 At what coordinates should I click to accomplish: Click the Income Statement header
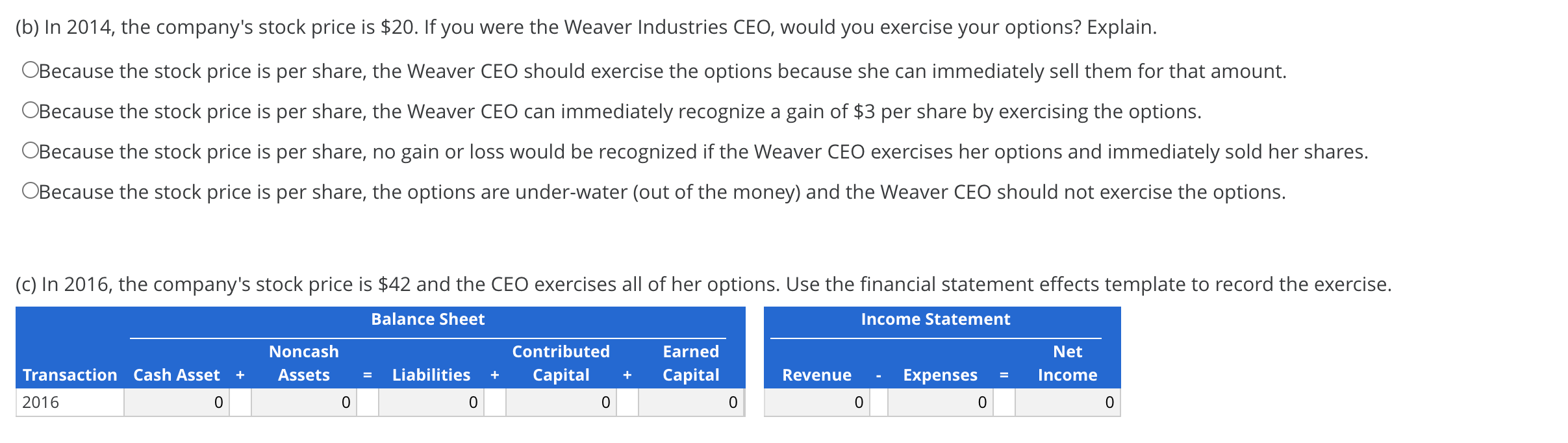click(x=935, y=319)
